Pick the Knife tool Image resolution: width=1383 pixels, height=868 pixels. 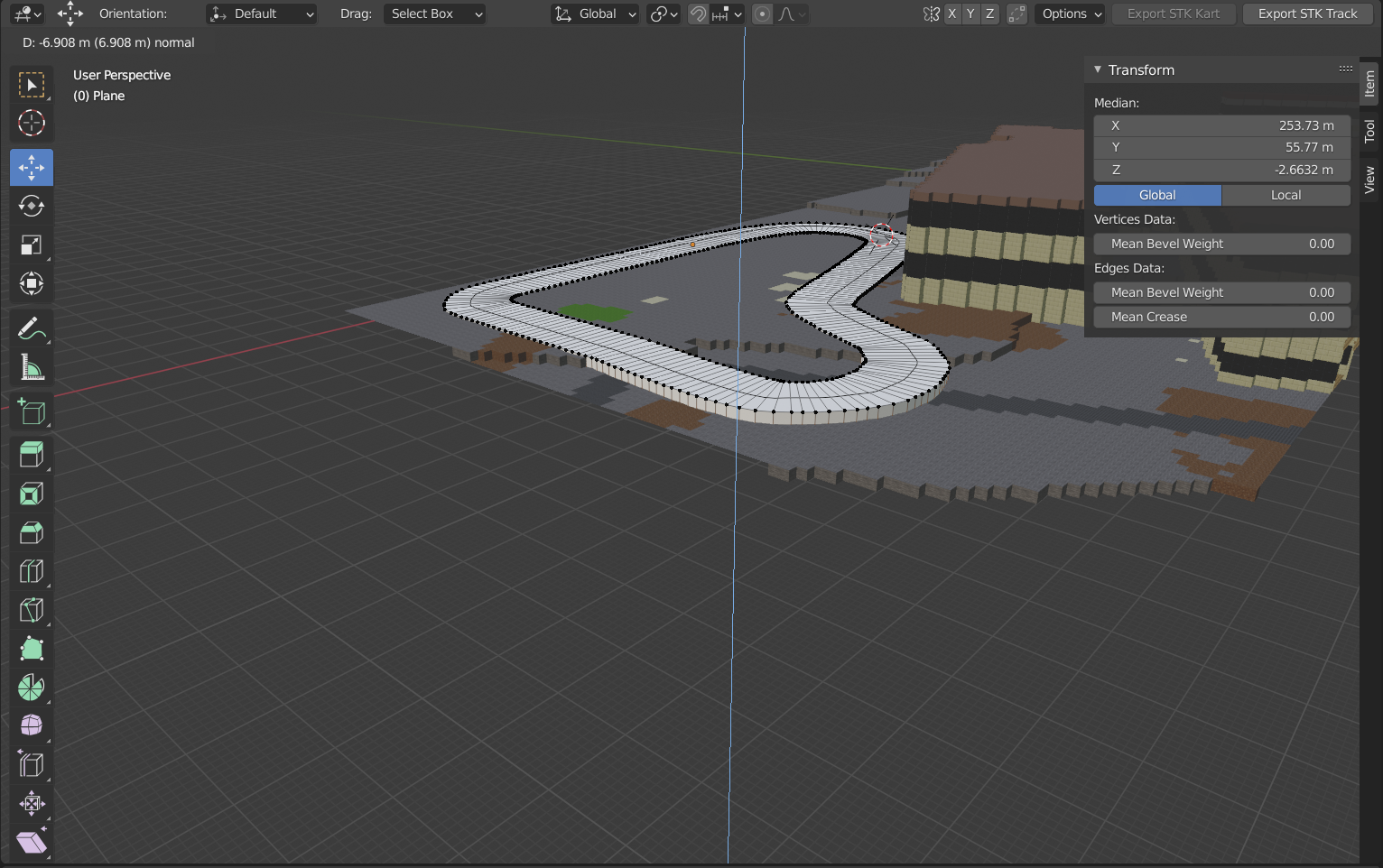32,610
